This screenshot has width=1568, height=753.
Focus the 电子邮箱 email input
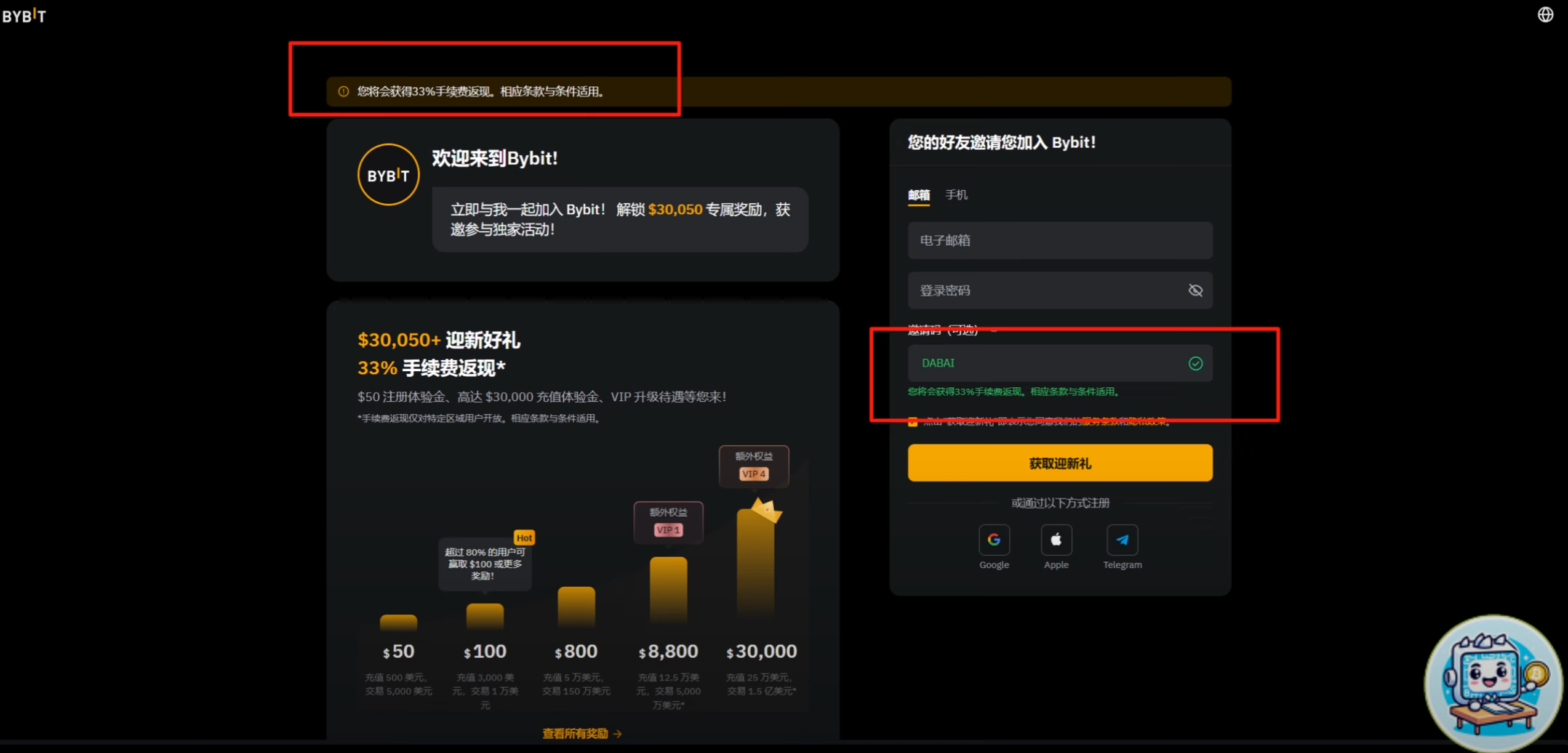click(x=1060, y=241)
